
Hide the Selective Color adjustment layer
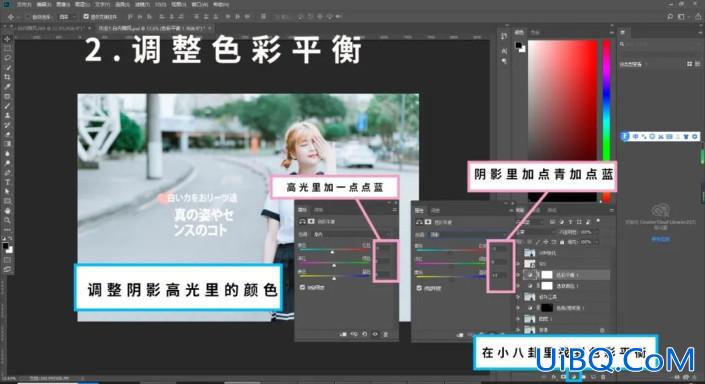pos(518,286)
